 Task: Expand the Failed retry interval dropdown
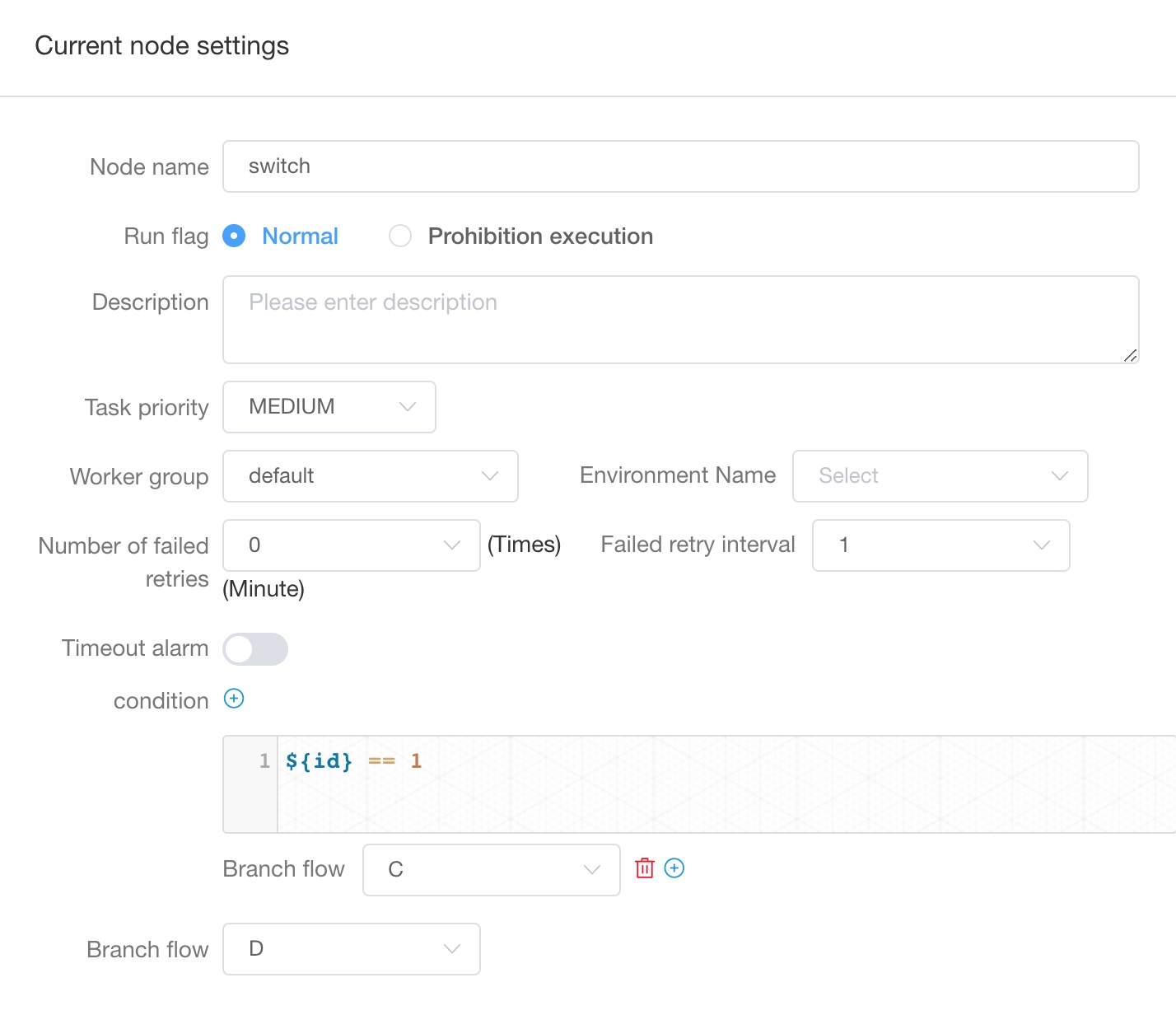coord(940,545)
